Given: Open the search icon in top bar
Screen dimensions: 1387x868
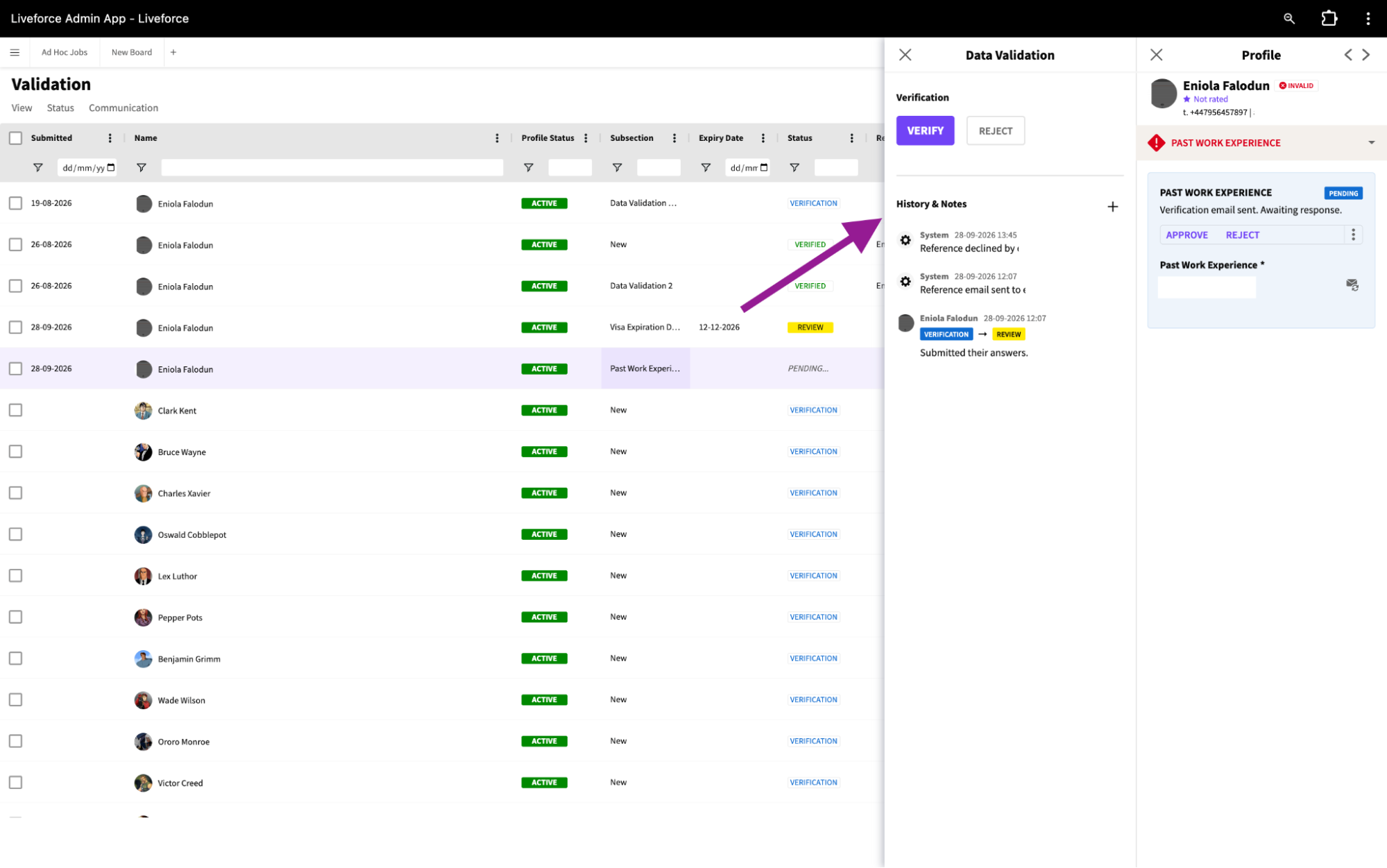Looking at the screenshot, I should coord(1288,19).
